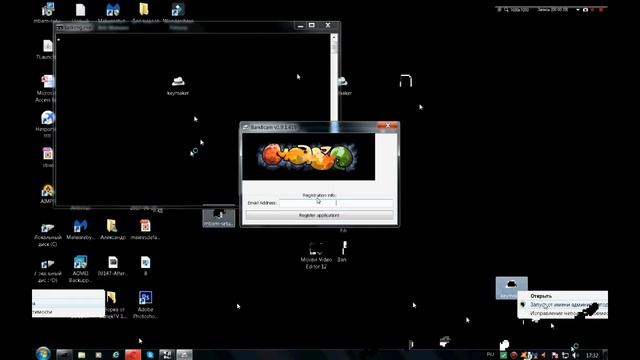Launch Internet Explorer from the taskbar

(x=116, y=355)
